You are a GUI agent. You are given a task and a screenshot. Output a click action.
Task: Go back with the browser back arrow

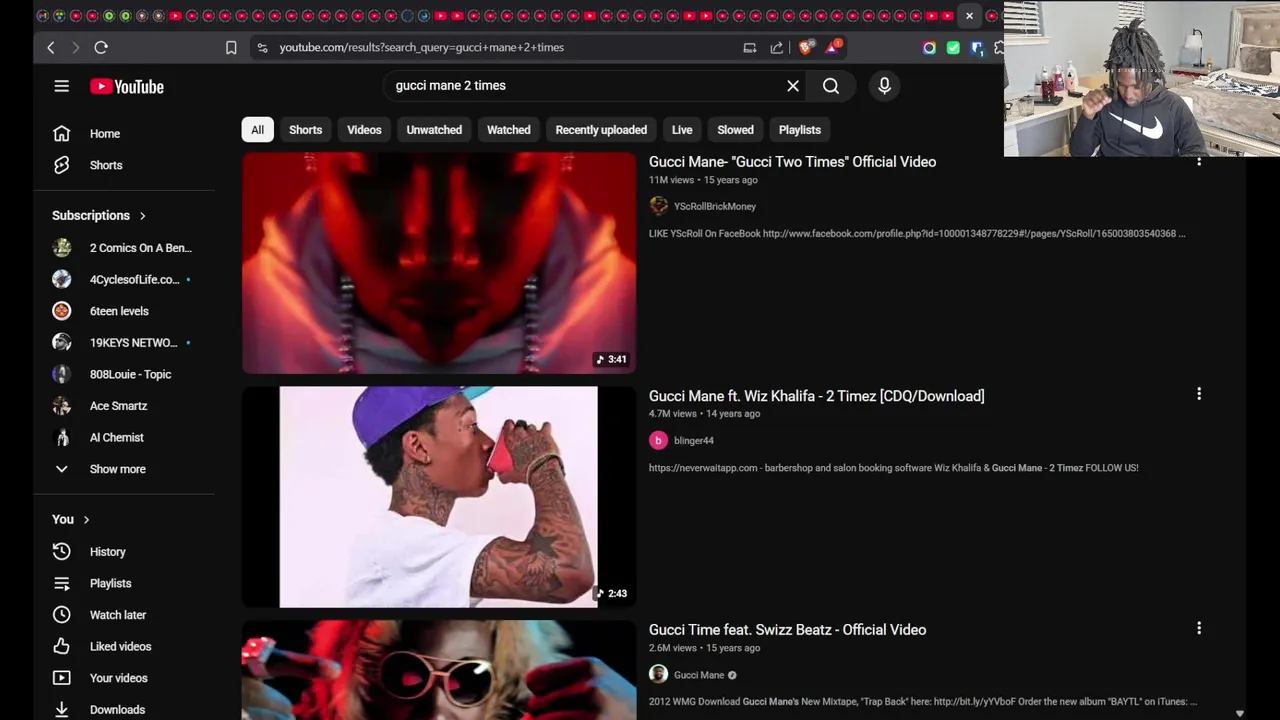tap(51, 47)
